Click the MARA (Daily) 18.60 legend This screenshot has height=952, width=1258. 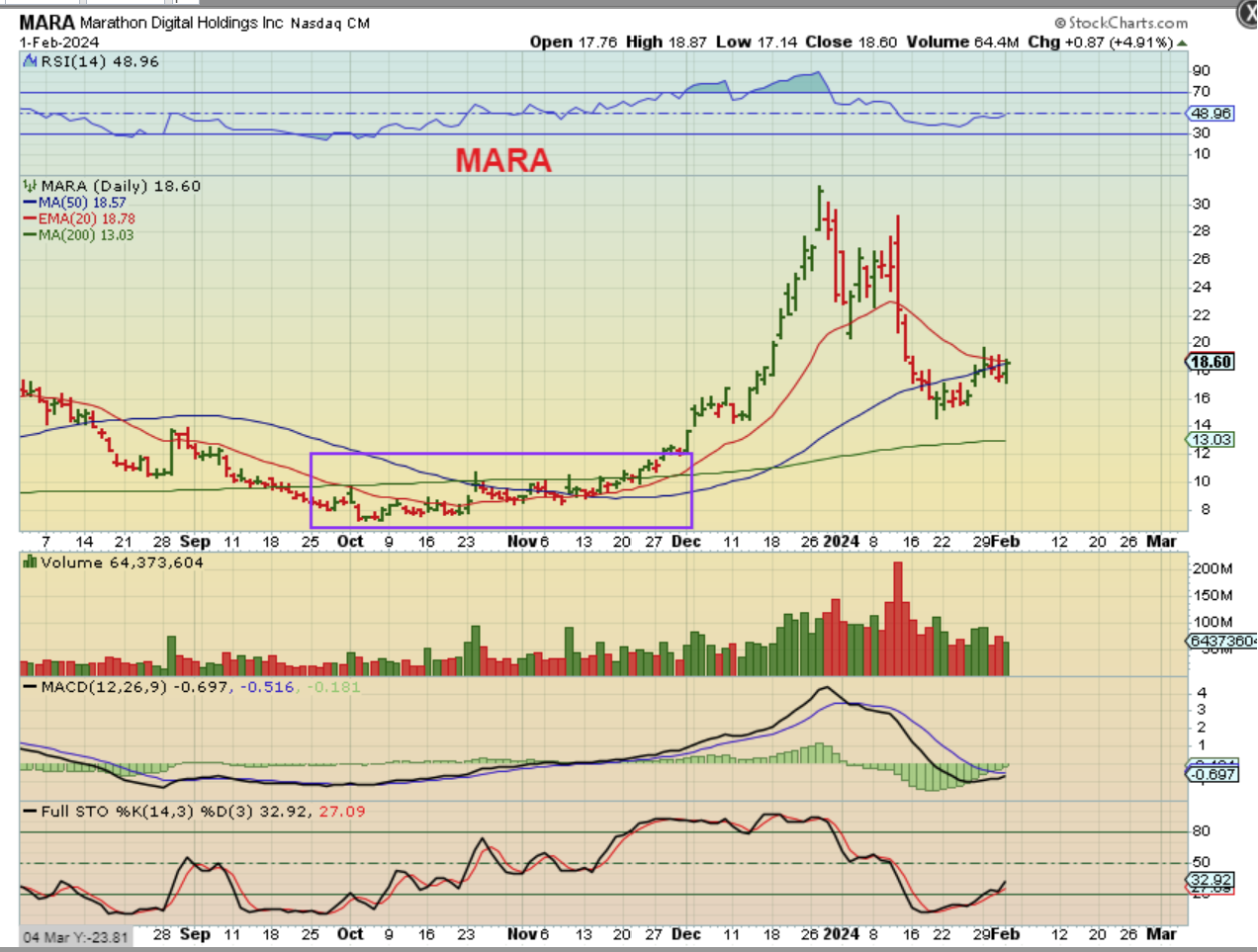click(121, 186)
